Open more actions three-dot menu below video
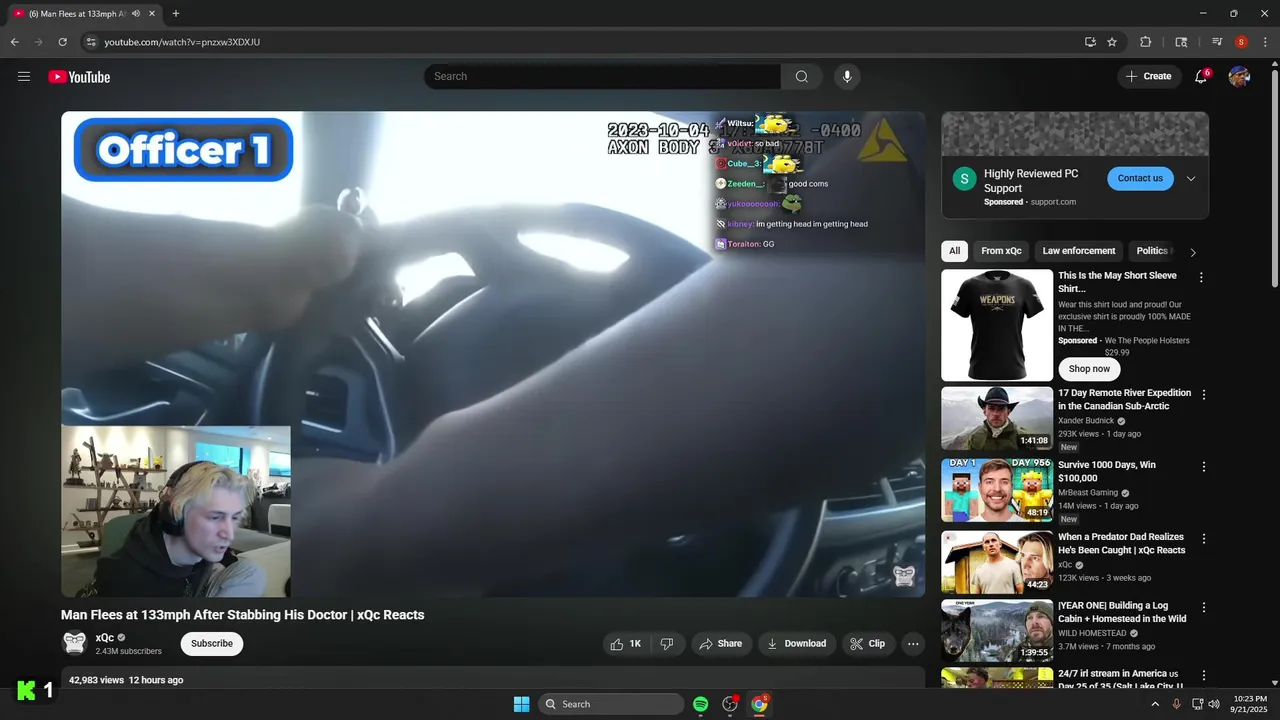Viewport: 1280px width, 720px height. pyautogui.click(x=913, y=644)
